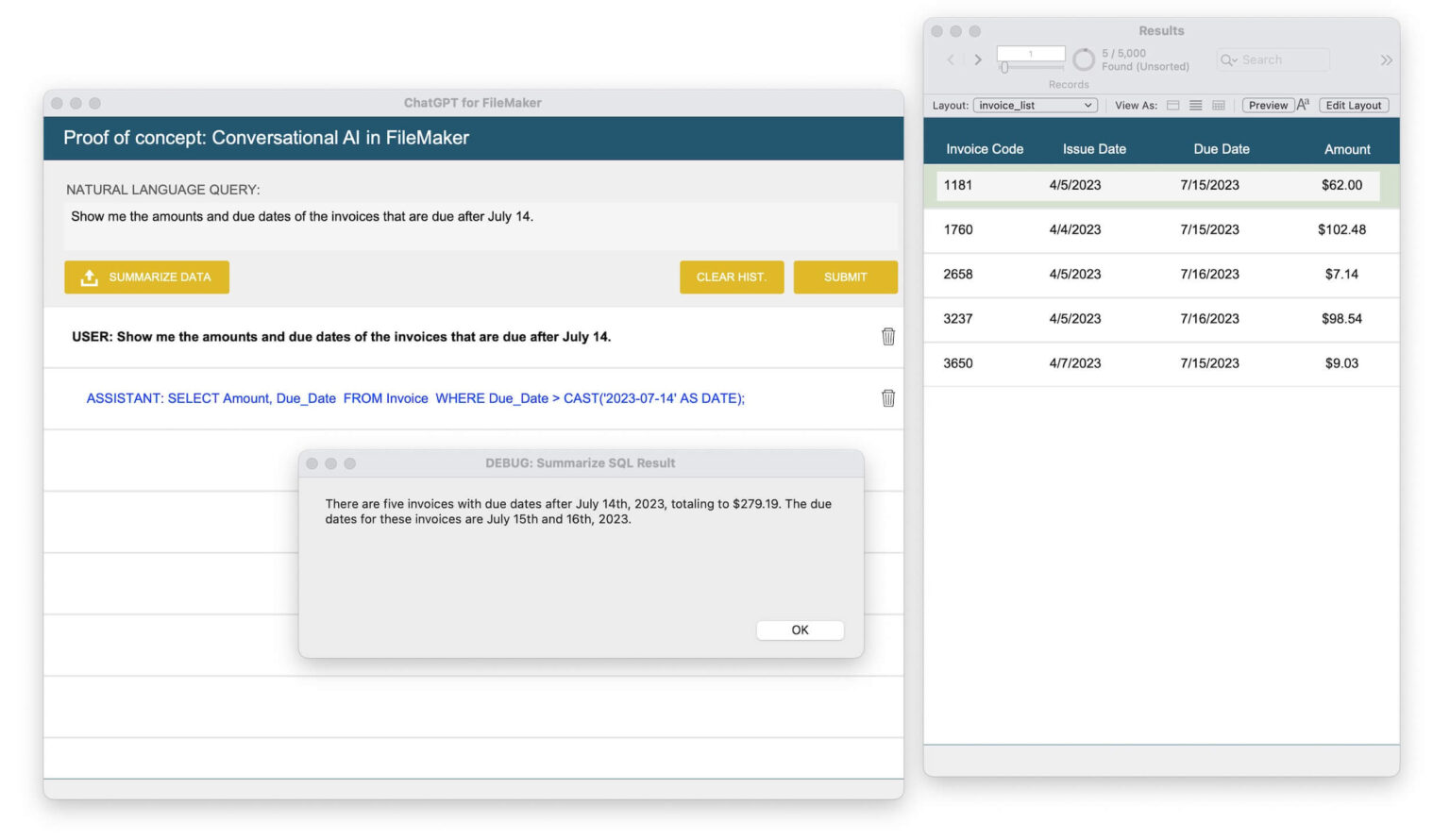The image size is (1450, 840).
Task: Click the search magnifier icon in Results
Action: 1228,60
